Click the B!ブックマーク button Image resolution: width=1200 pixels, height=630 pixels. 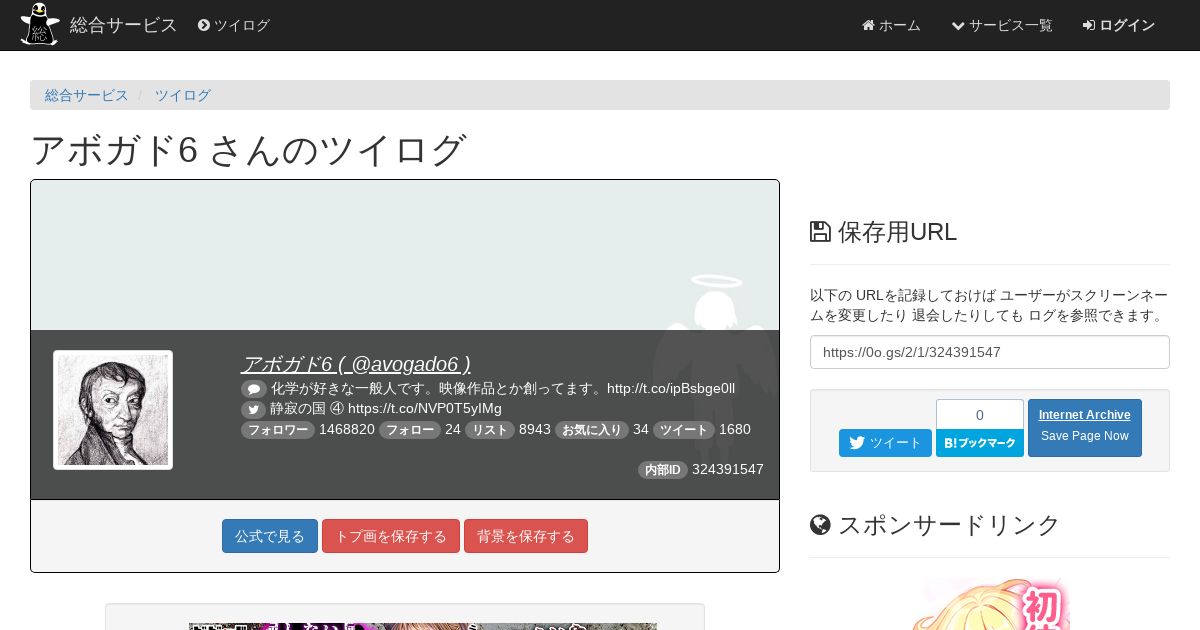point(980,443)
